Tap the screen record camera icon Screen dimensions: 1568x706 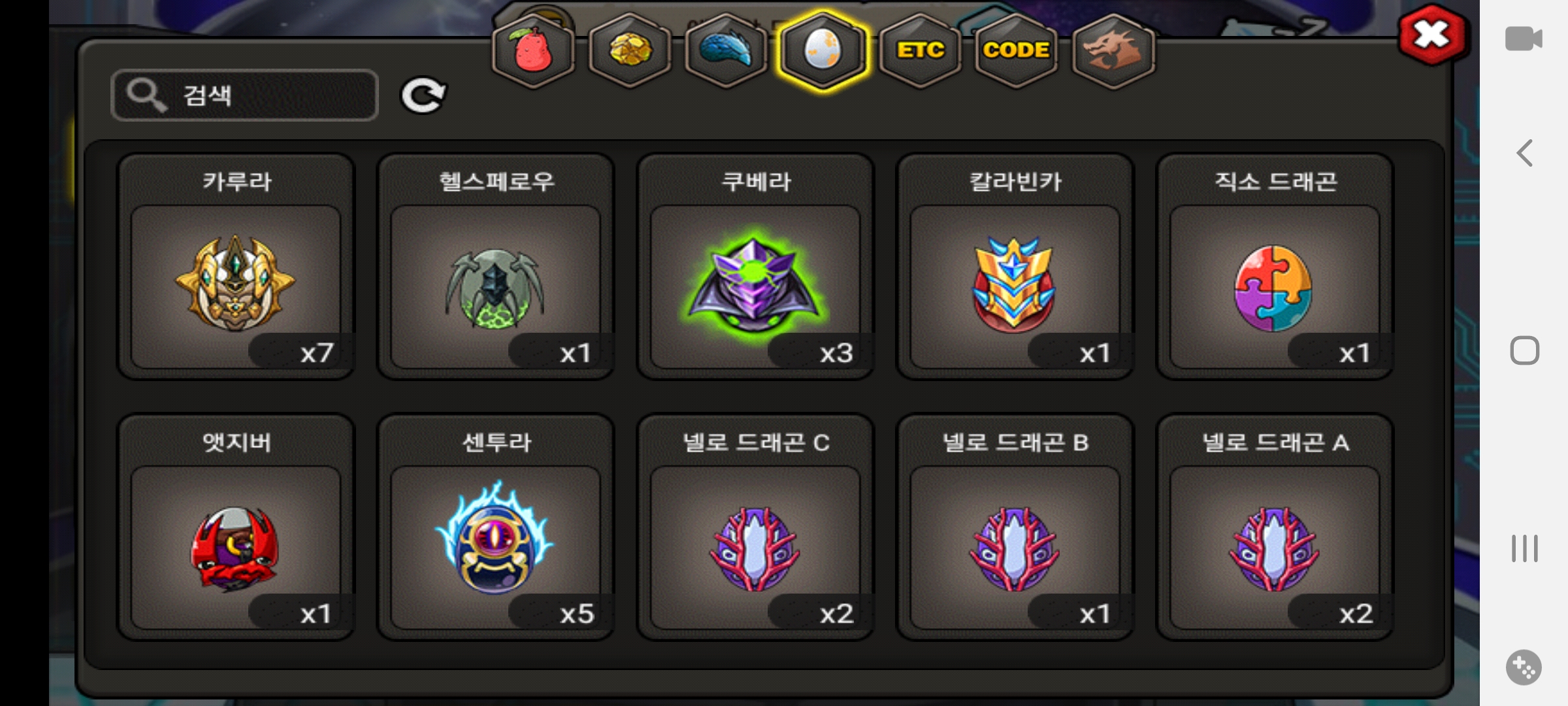(1524, 39)
